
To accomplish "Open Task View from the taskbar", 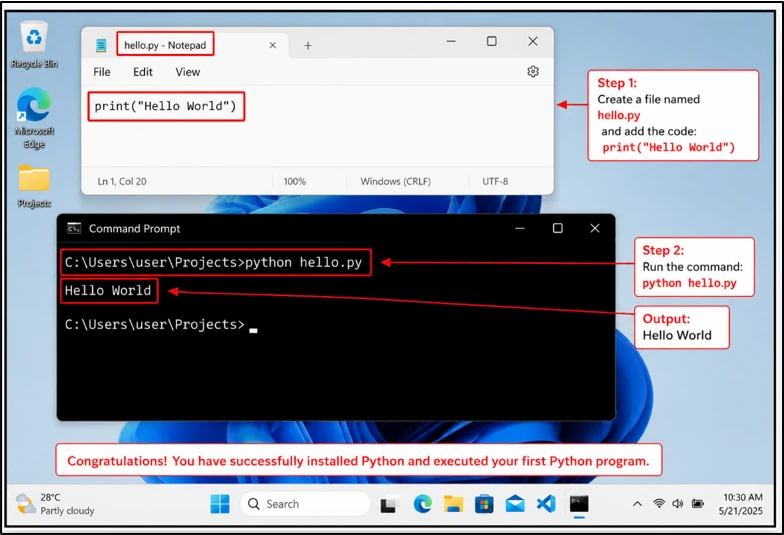I will coord(390,504).
